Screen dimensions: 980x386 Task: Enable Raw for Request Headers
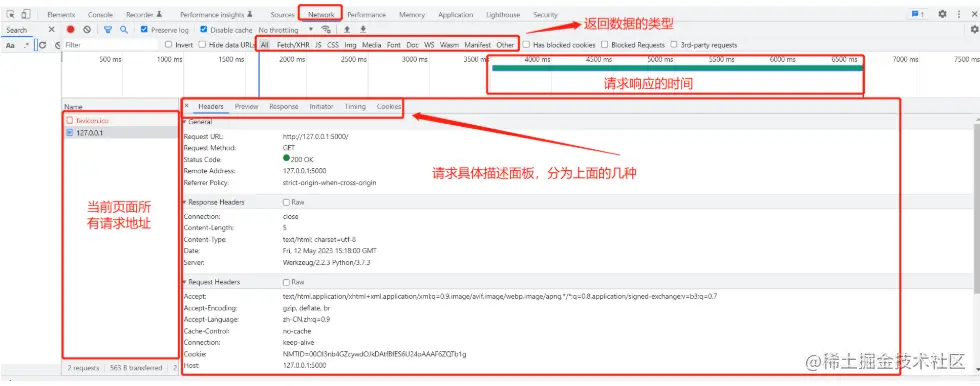286,282
